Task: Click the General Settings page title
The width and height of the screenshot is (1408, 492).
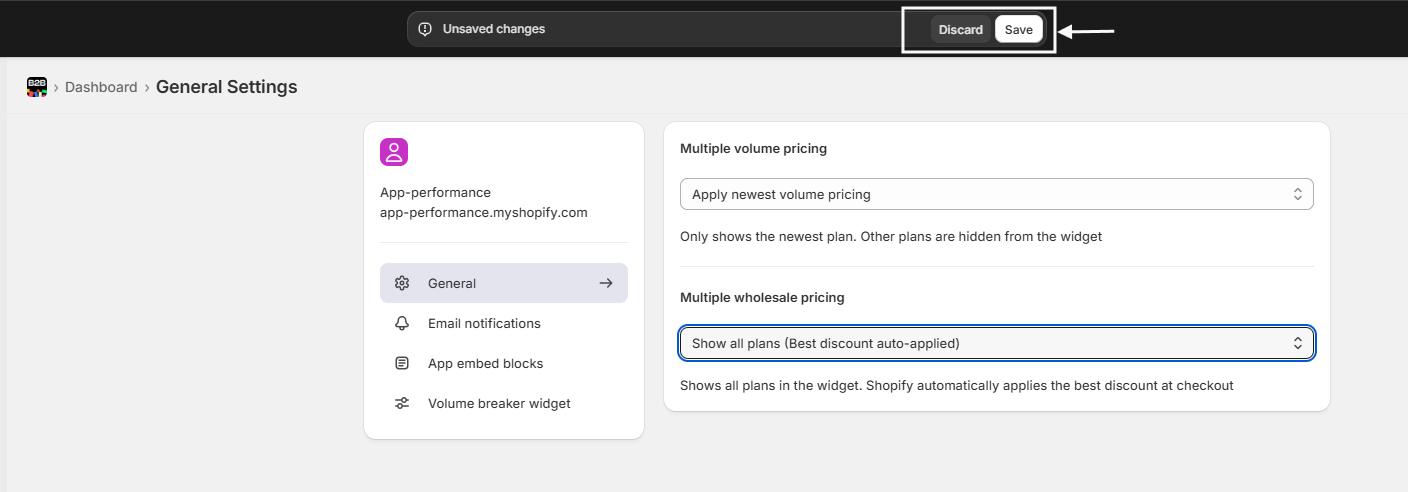Action: 226,87
